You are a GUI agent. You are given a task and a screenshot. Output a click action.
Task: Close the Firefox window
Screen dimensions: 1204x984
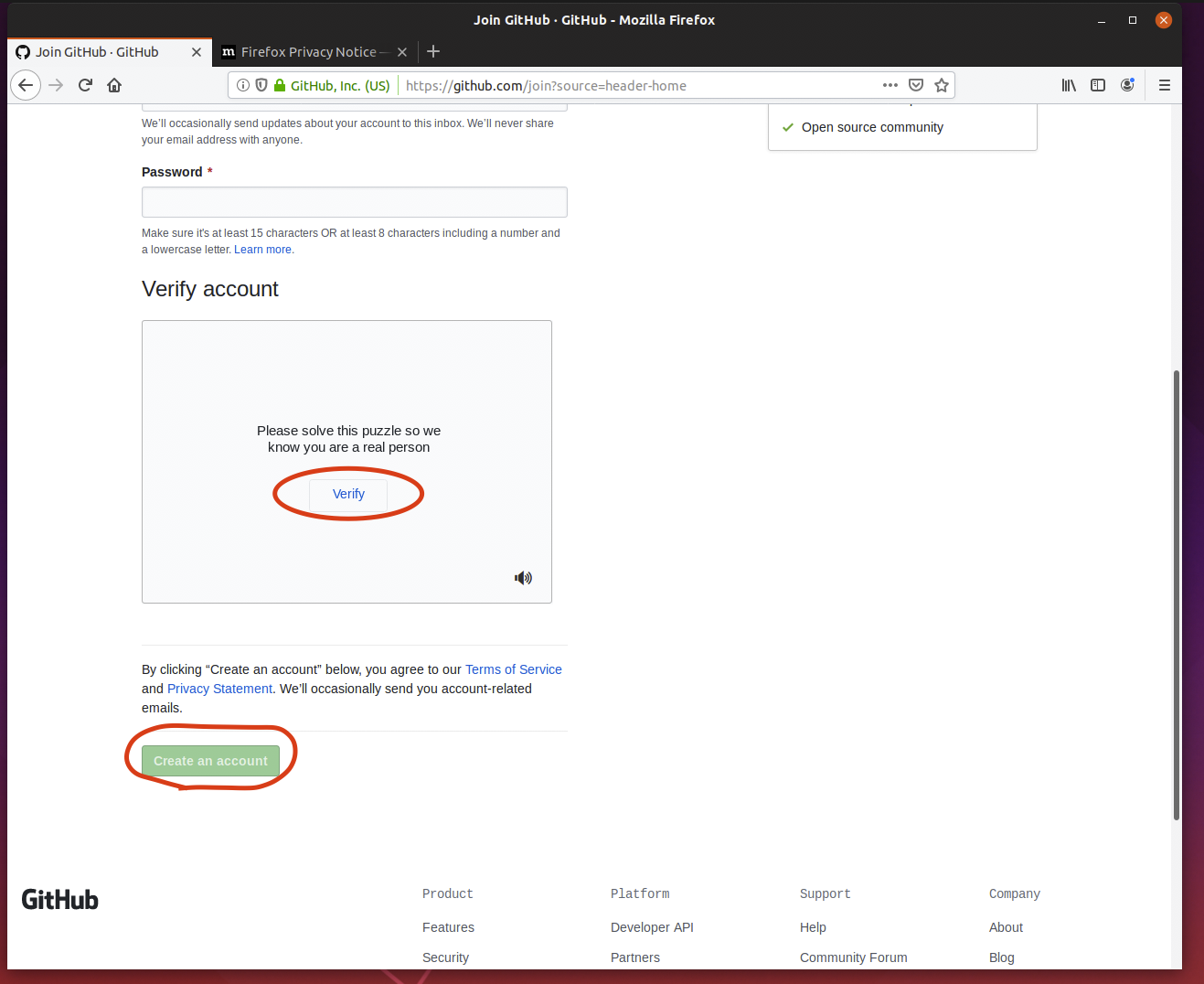pyautogui.click(x=1164, y=20)
